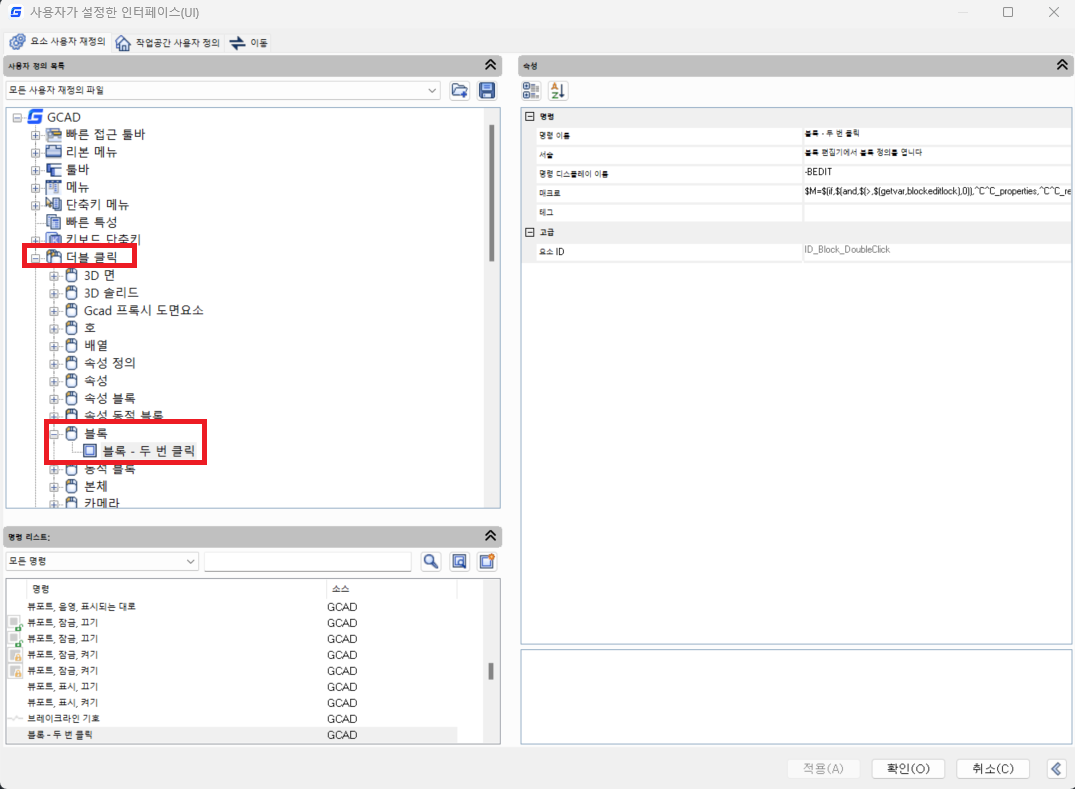Switch to 이동 tab
1075x789 pixels.
tap(248, 43)
